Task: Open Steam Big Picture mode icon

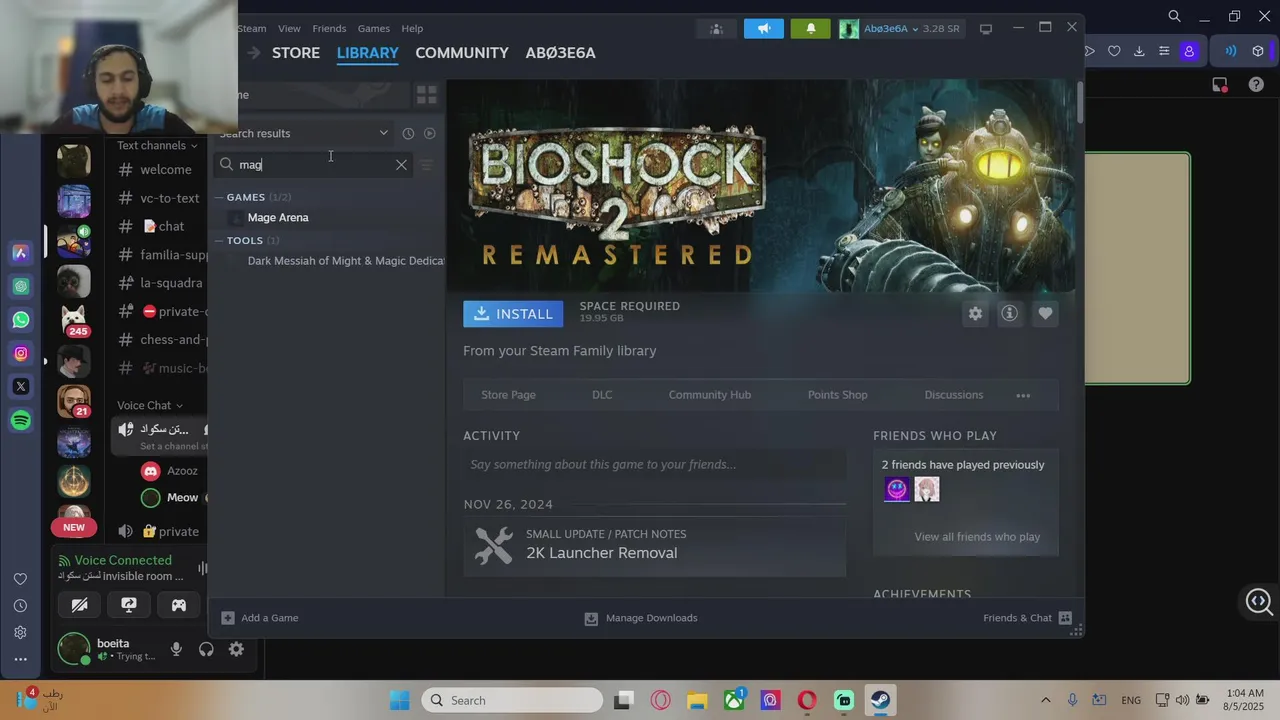Action: (x=986, y=29)
